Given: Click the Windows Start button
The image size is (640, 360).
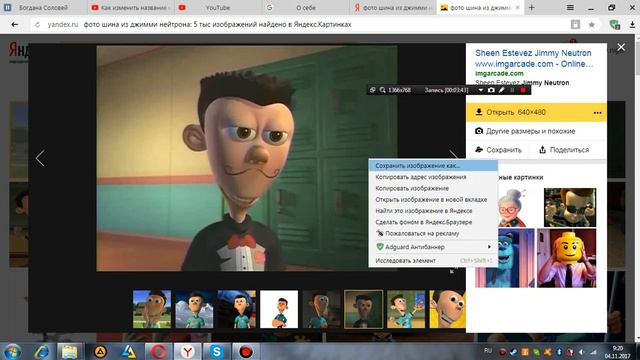Looking at the screenshot, I should coord(12,351).
